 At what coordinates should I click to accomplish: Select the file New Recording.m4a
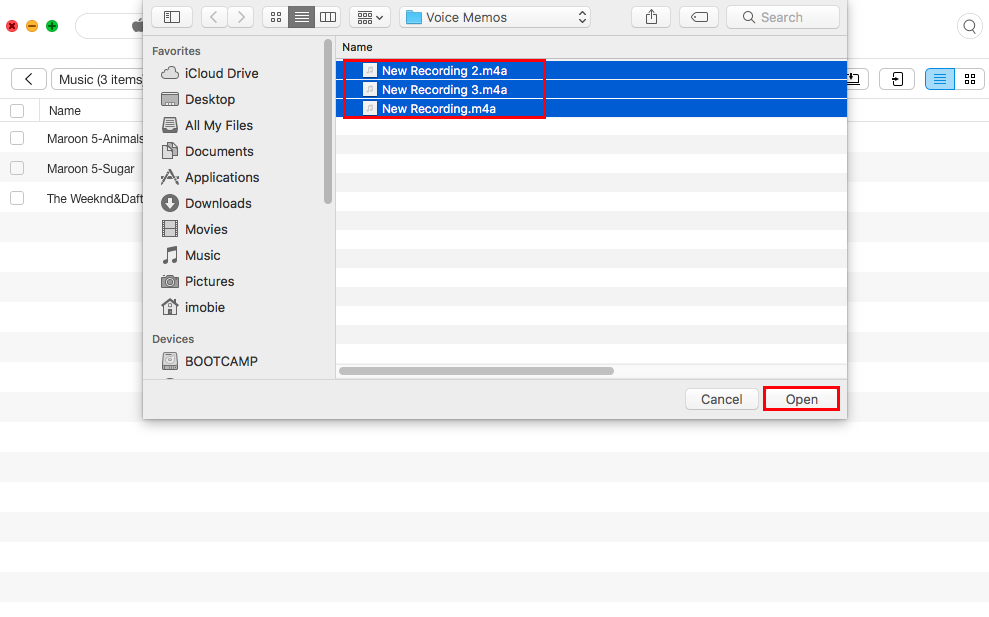pyautogui.click(x=591, y=108)
